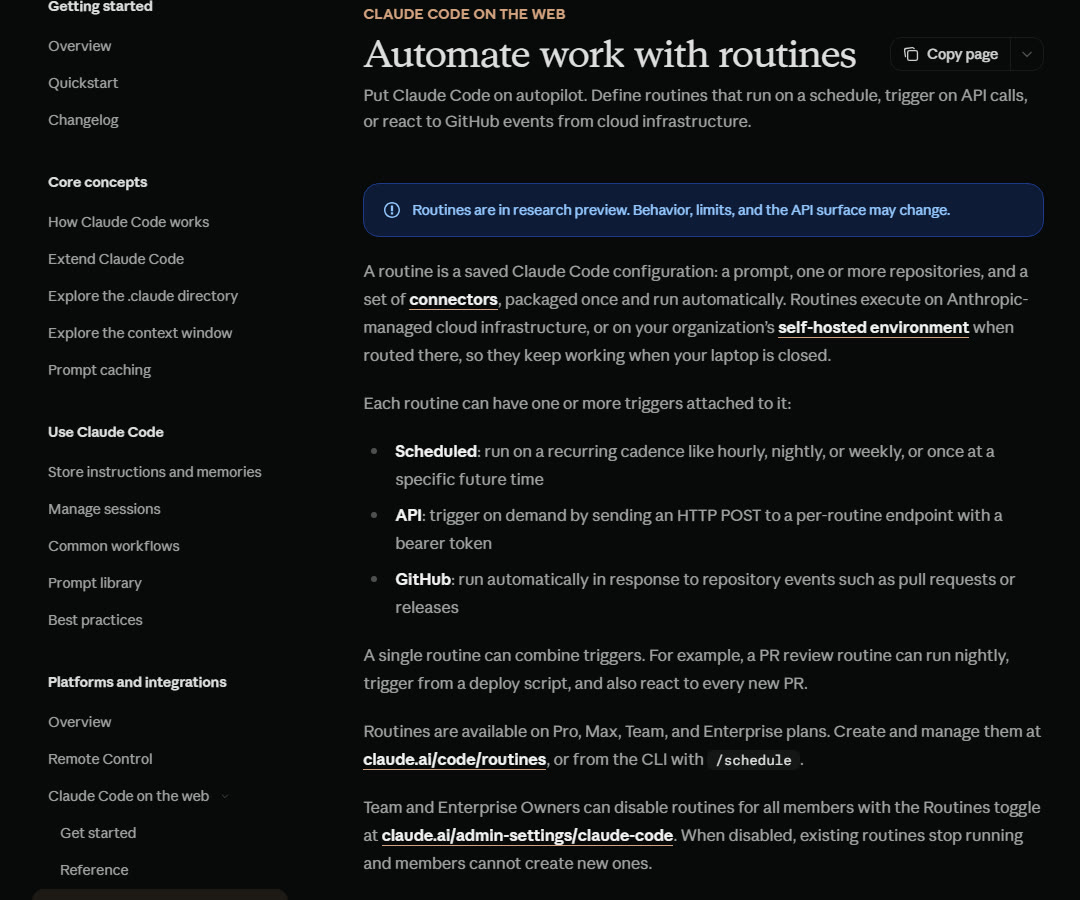
Task: Collapse Claude Code on the web chevron
Action: (x=225, y=797)
